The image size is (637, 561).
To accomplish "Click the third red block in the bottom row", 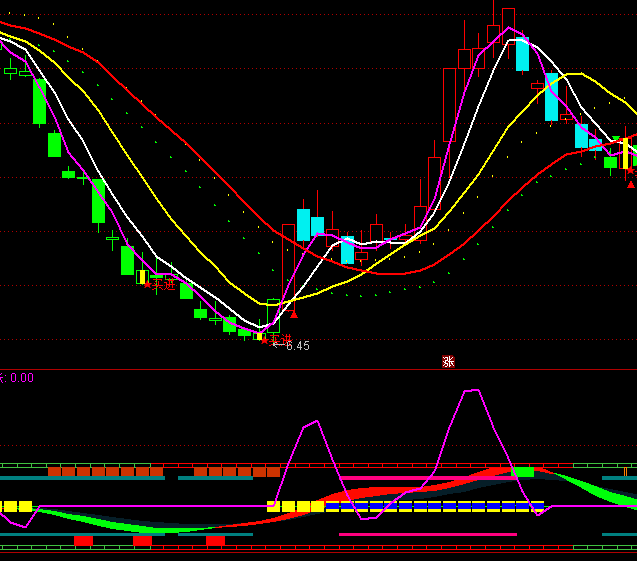I will coord(215,540).
